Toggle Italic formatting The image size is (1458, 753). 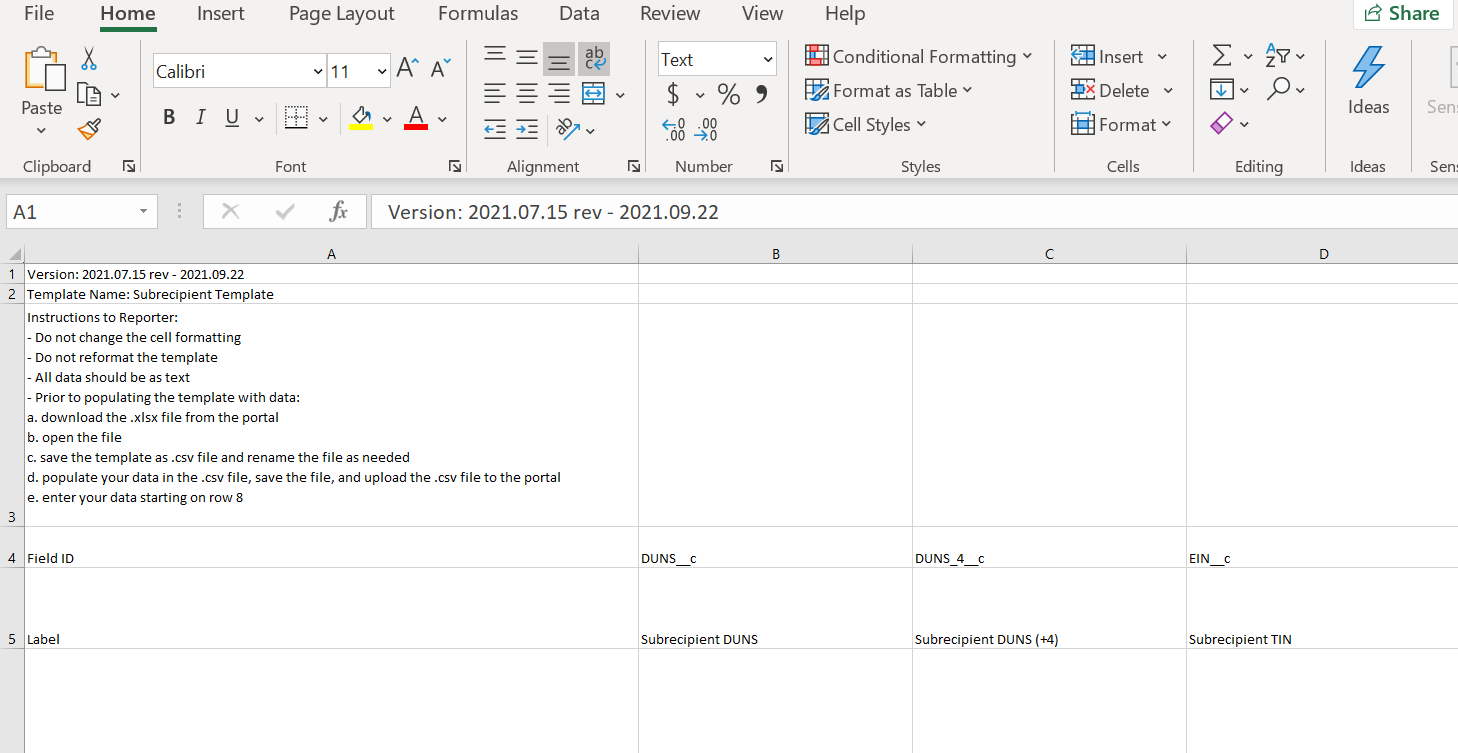coord(200,118)
